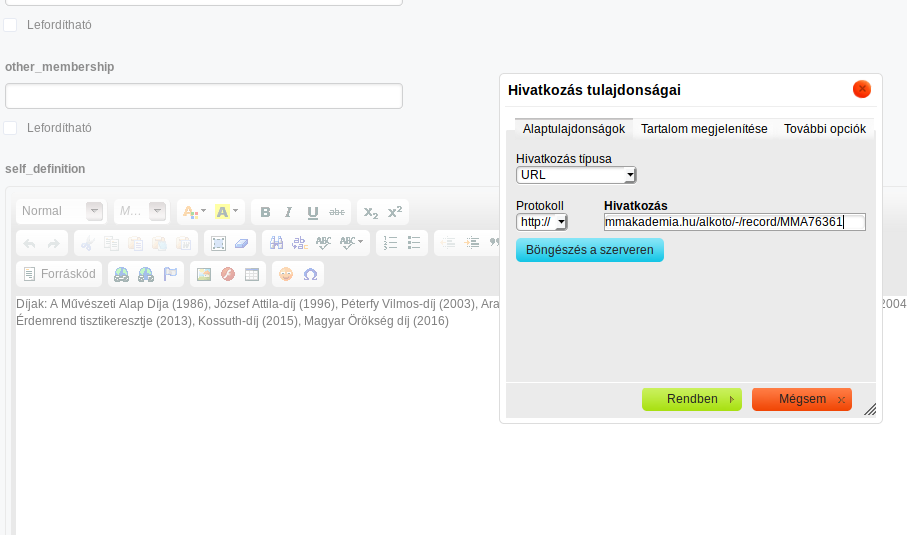This screenshot has height=535, width=907.
Task: Insert an anchor with flag icon
Action: pos(170,275)
